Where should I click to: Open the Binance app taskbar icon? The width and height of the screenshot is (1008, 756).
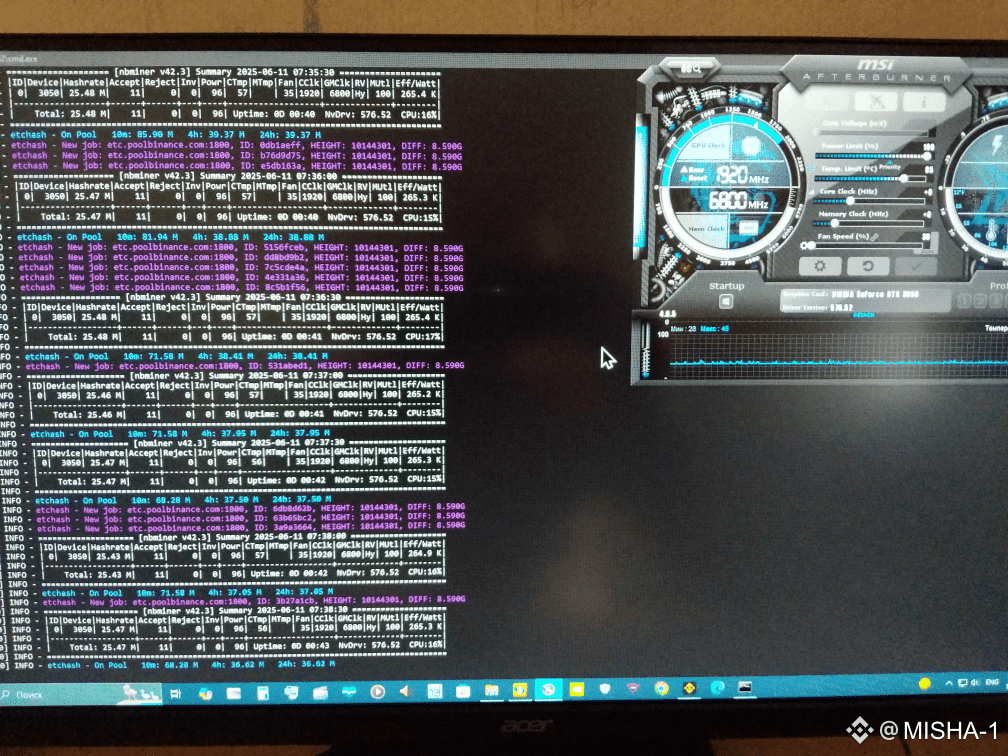690,688
